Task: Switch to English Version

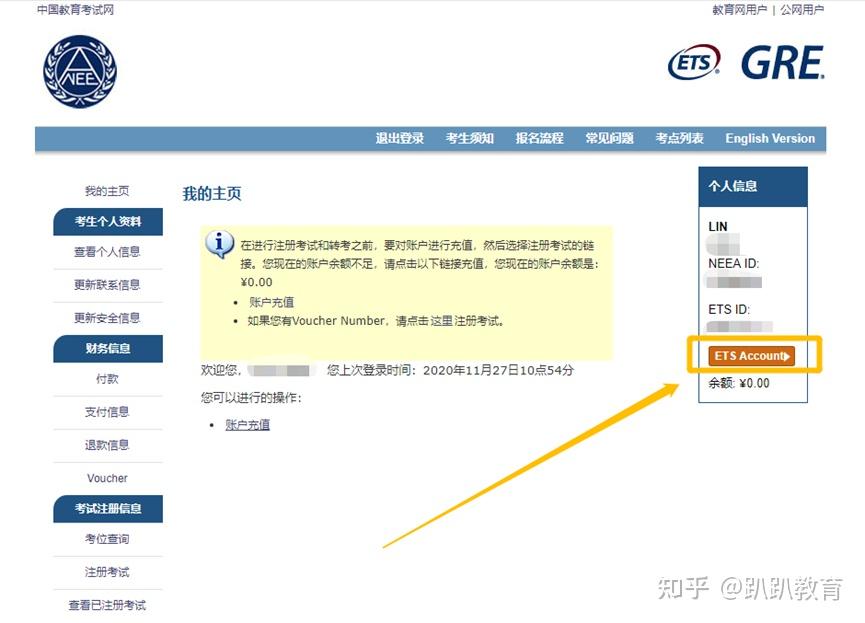Action: click(770, 139)
